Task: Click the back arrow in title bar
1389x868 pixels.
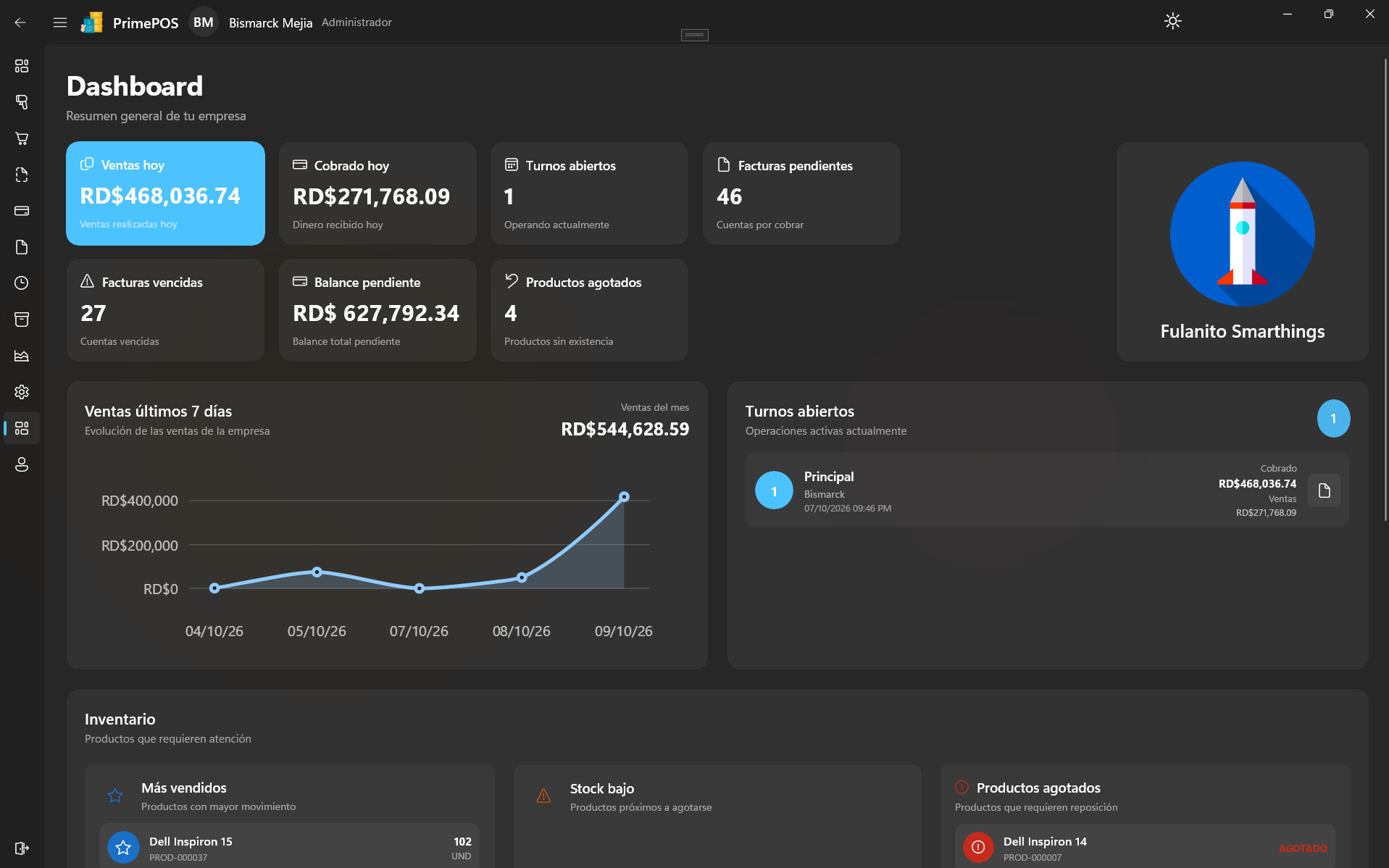Action: coord(20,22)
